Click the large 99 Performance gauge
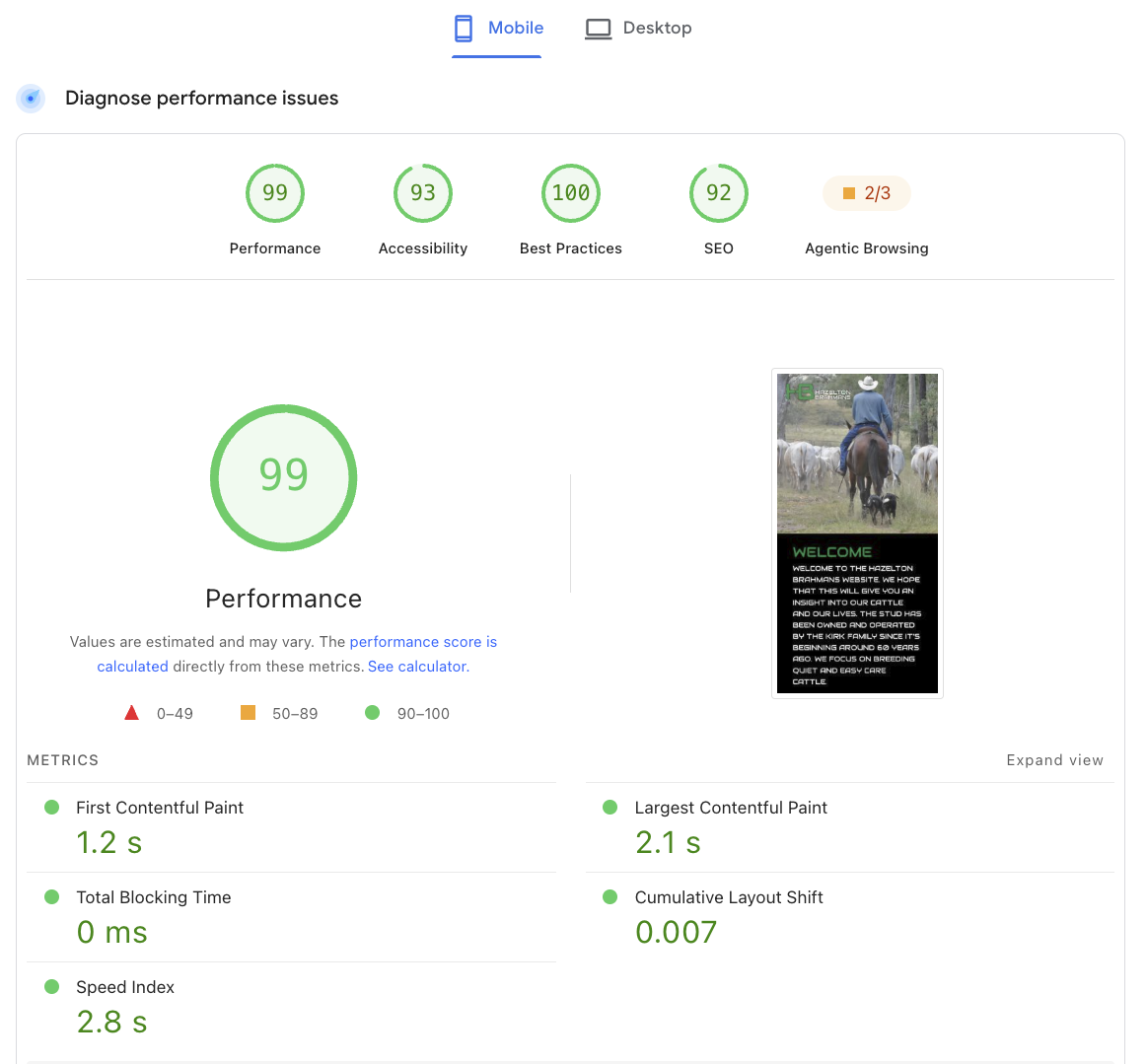This screenshot has height=1064, width=1147. 284,477
